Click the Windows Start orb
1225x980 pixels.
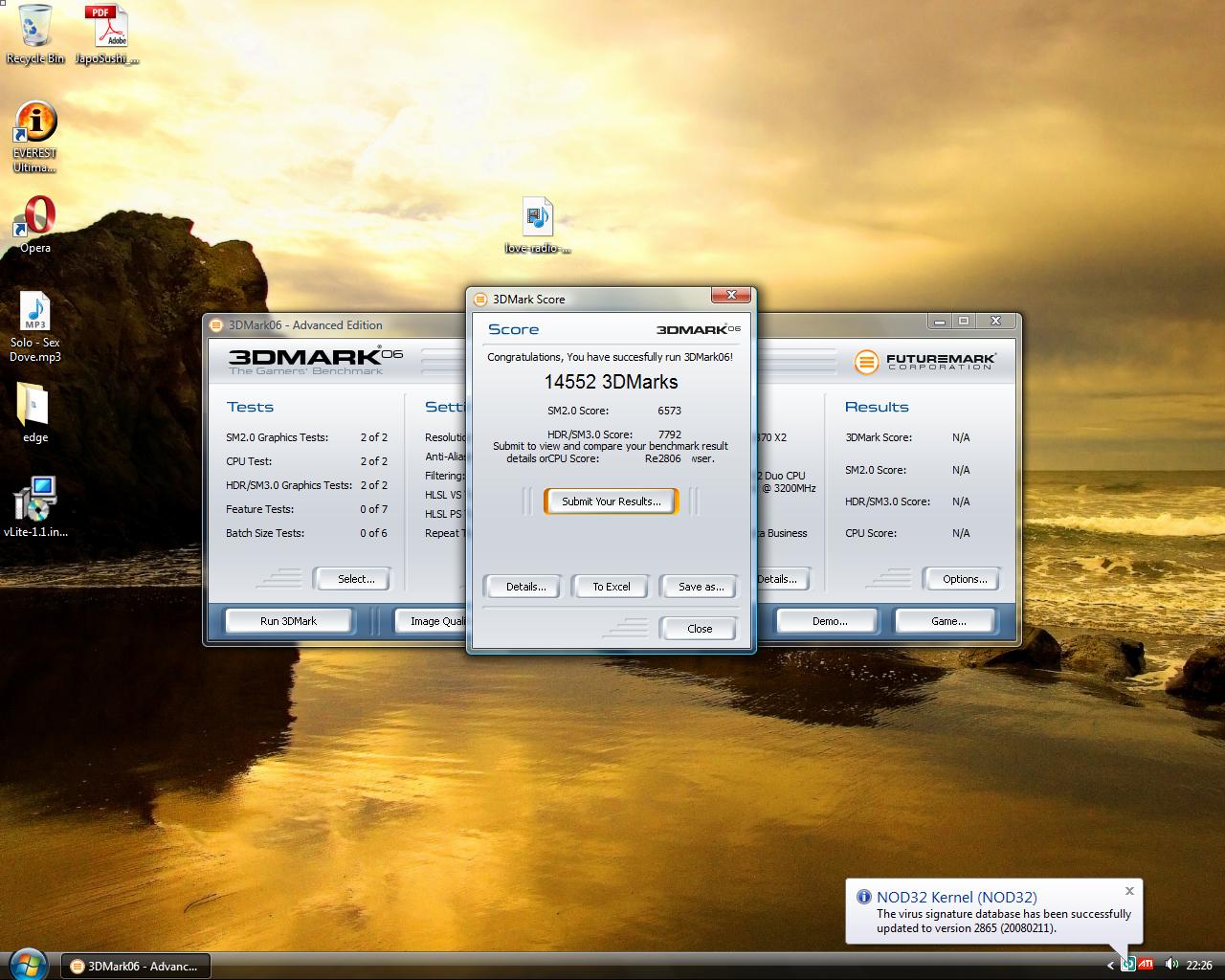tap(27, 964)
